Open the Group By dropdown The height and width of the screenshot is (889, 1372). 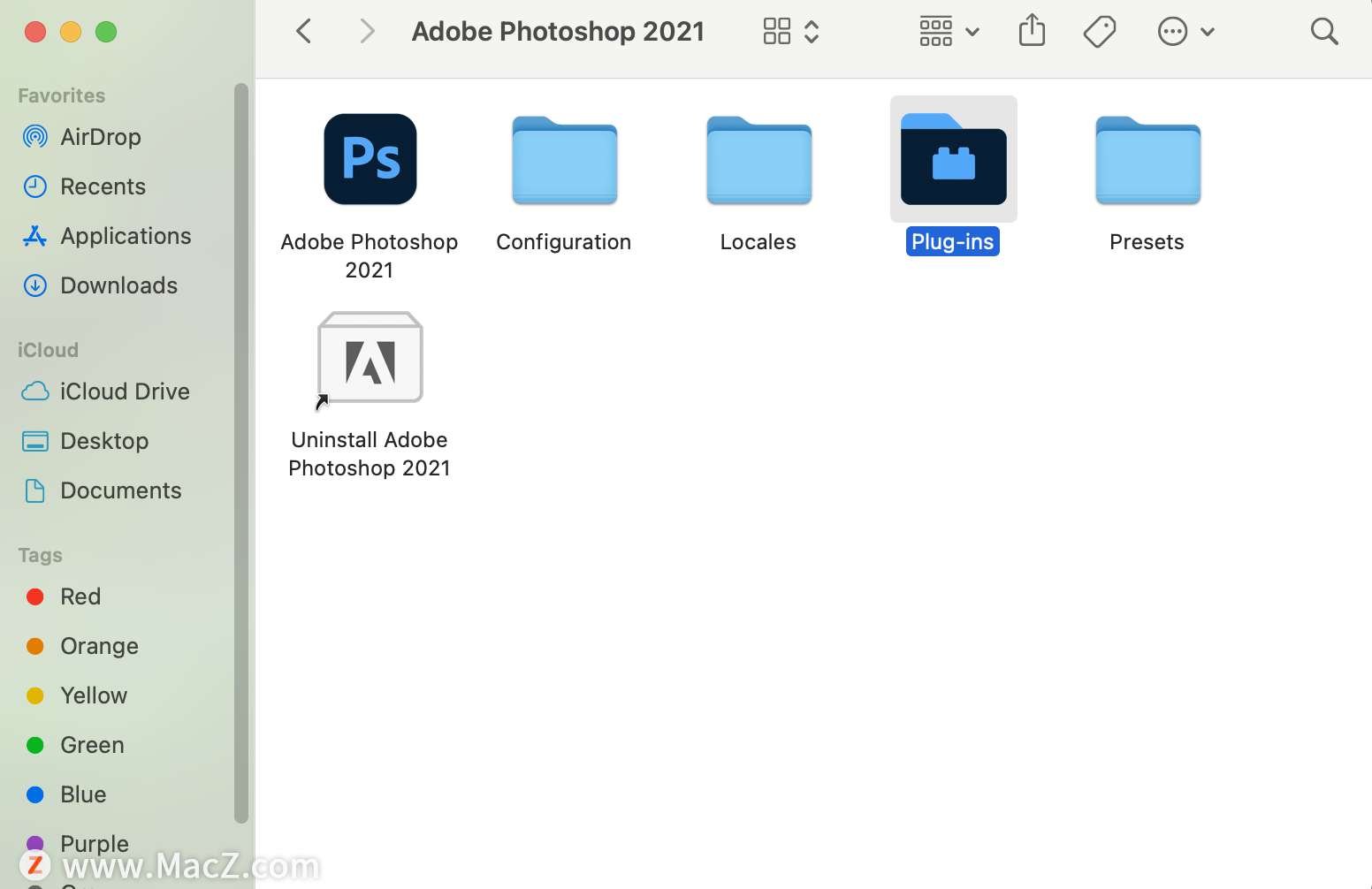[x=949, y=32]
